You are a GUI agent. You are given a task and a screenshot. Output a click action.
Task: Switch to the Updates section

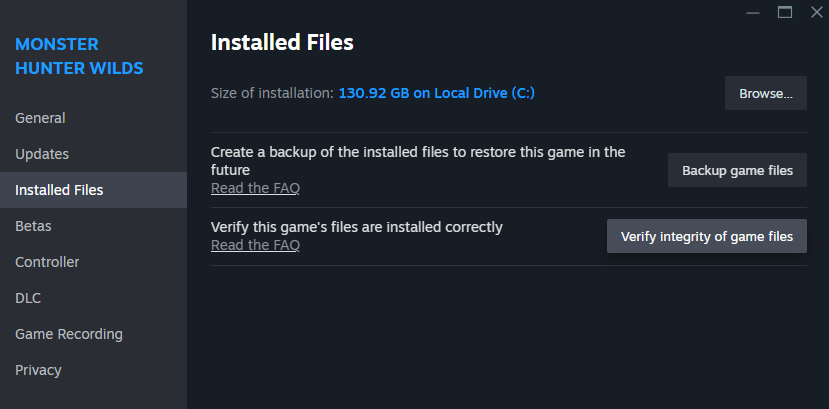tap(42, 154)
